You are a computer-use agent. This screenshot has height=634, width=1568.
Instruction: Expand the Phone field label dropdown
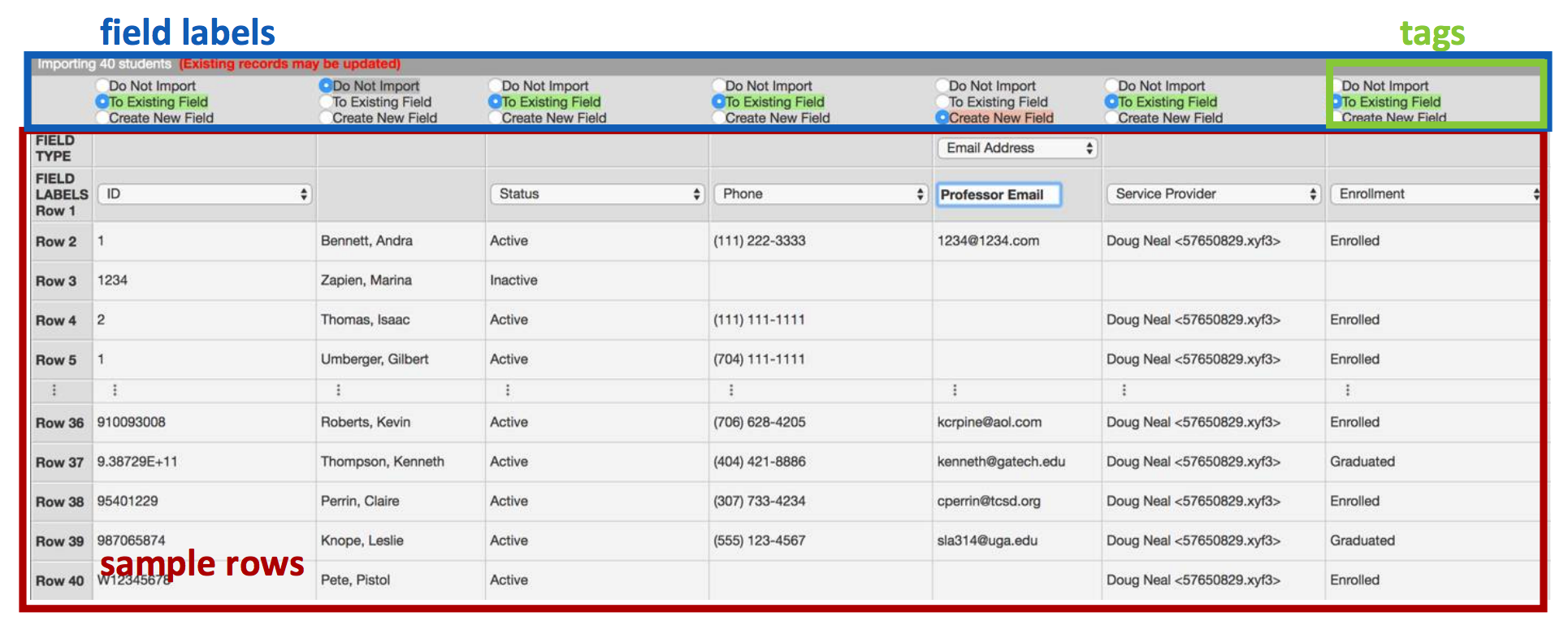[821, 194]
